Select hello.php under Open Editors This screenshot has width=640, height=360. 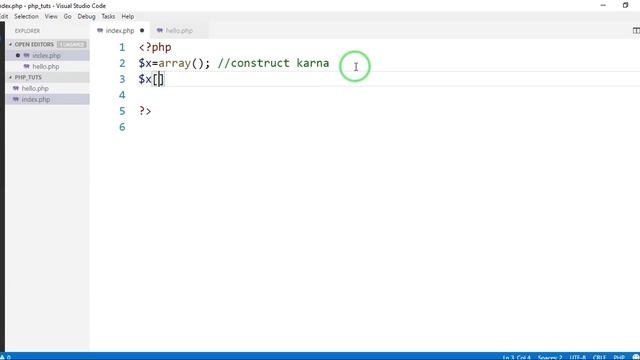tap(48, 67)
